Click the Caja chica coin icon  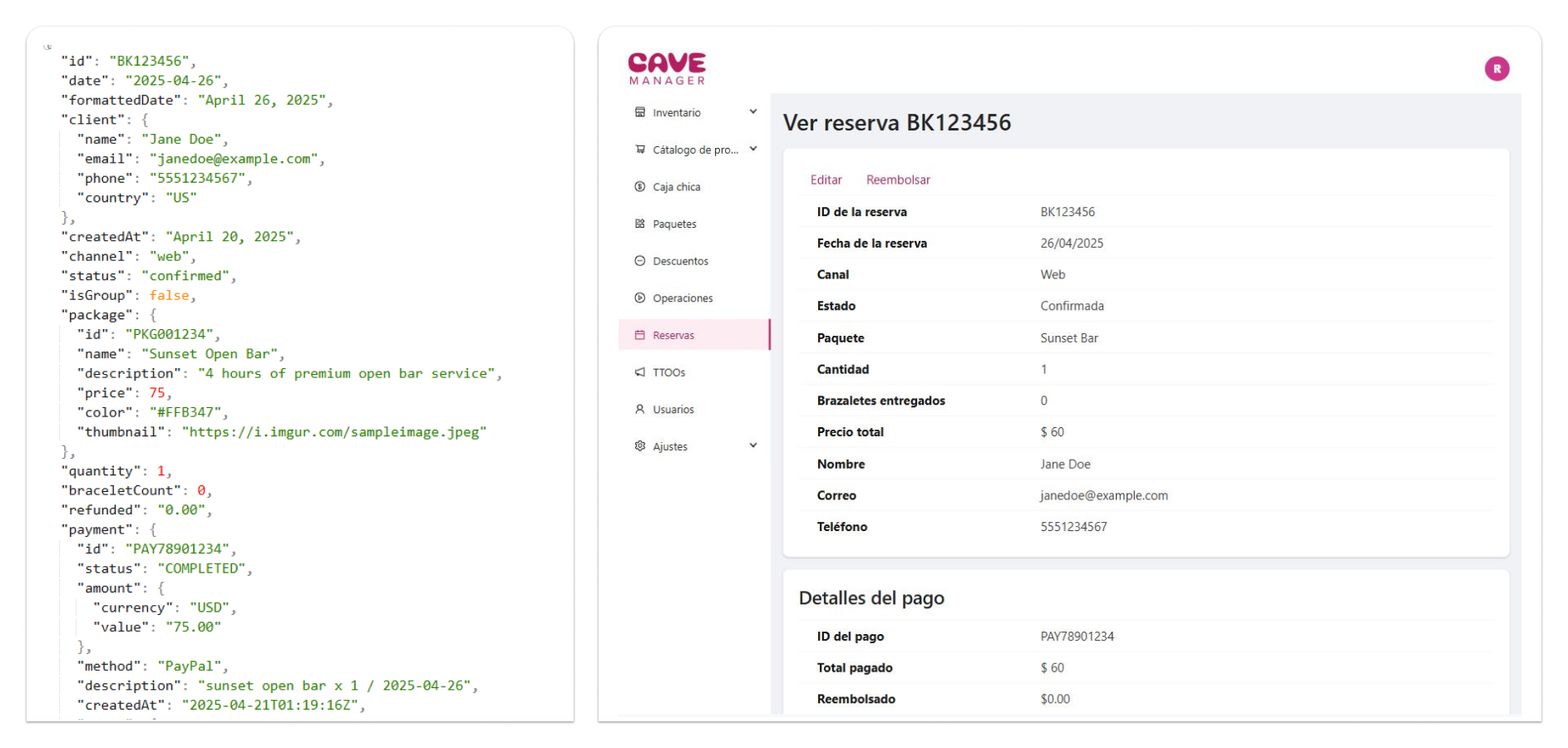[639, 187]
